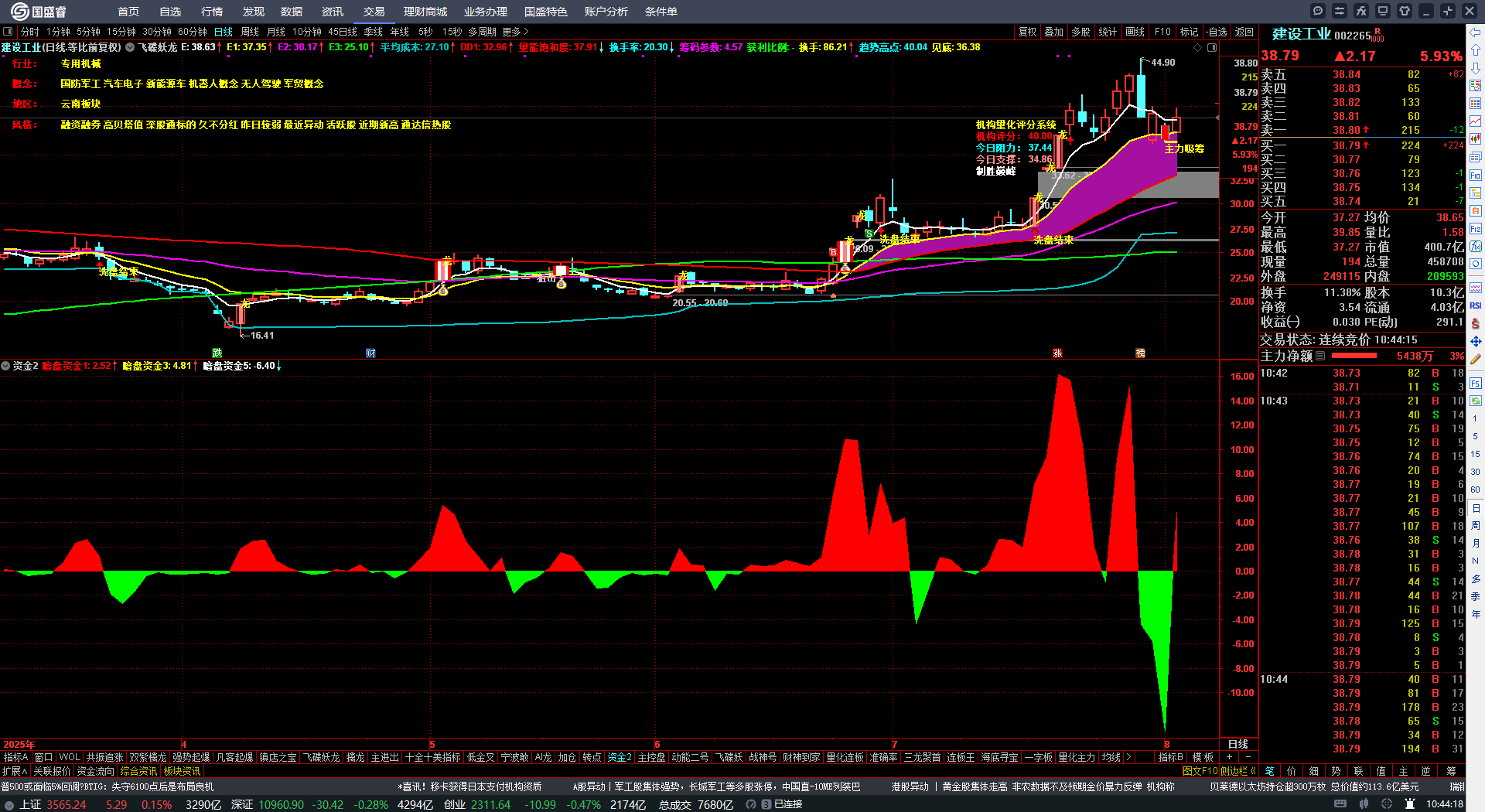Open the 指标A indicator group dropdown
1485x812 pixels.
16,757
